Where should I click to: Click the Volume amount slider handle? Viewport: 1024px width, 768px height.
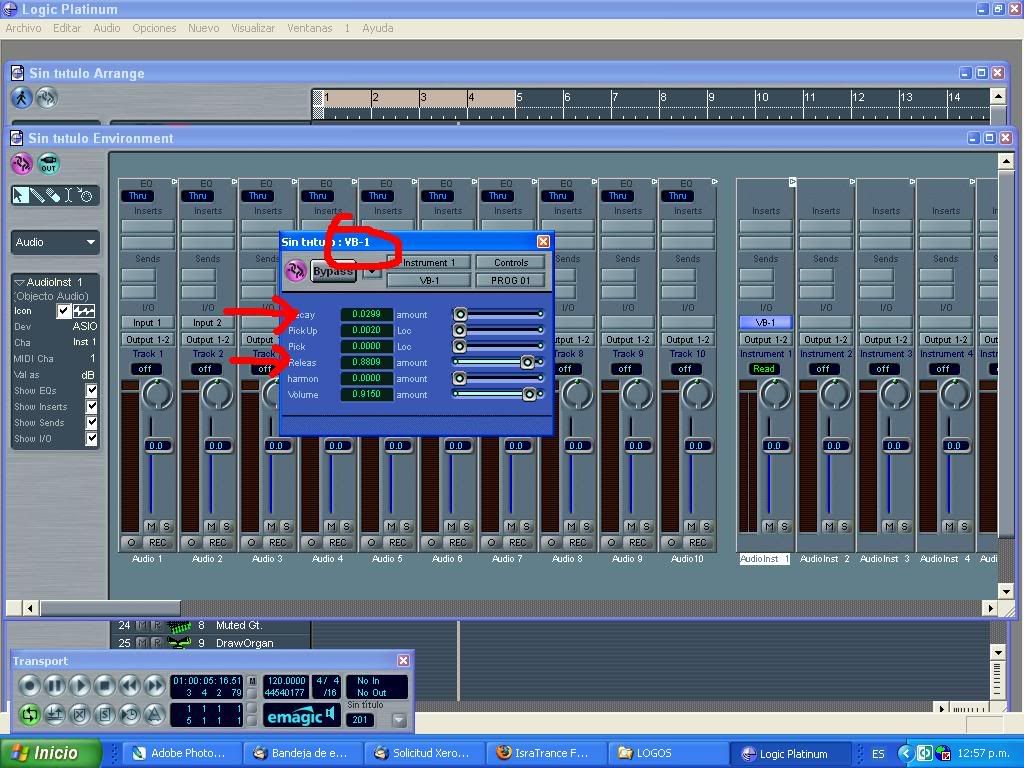tap(530, 394)
